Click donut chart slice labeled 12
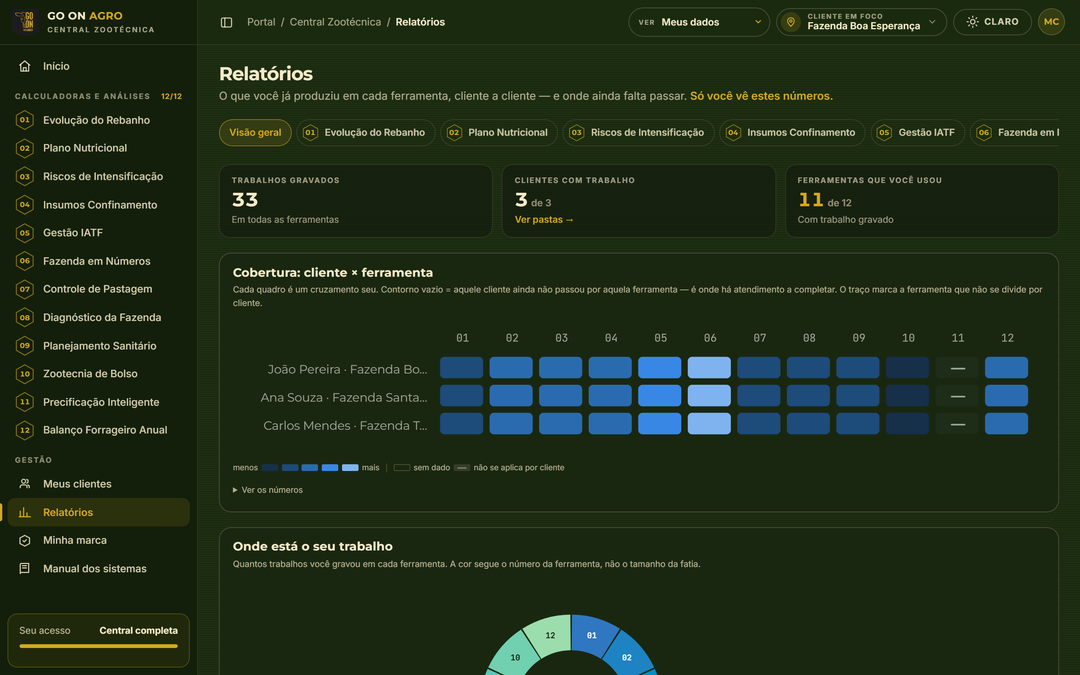1080x675 pixels. tap(550, 635)
